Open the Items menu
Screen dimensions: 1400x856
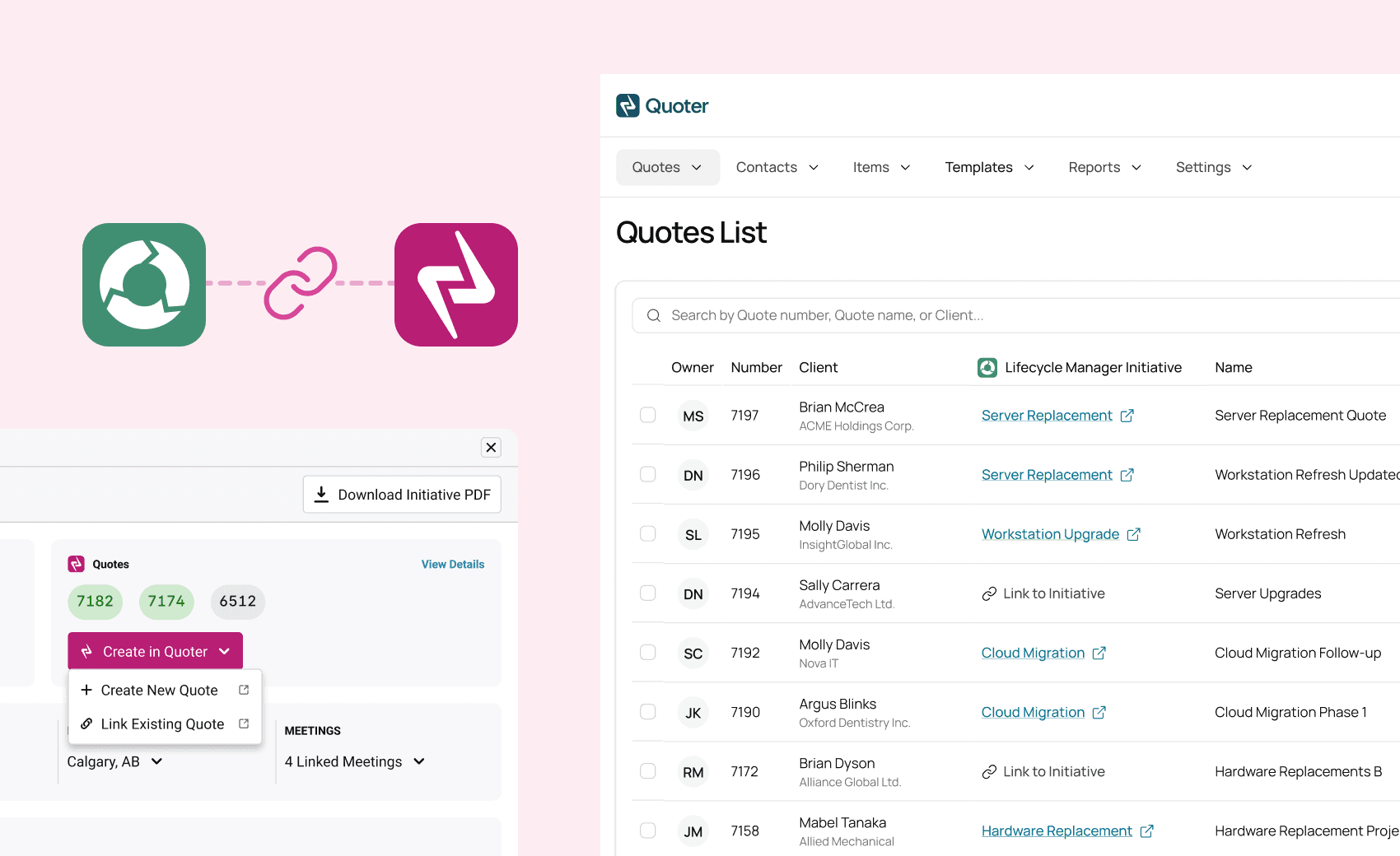(x=882, y=167)
